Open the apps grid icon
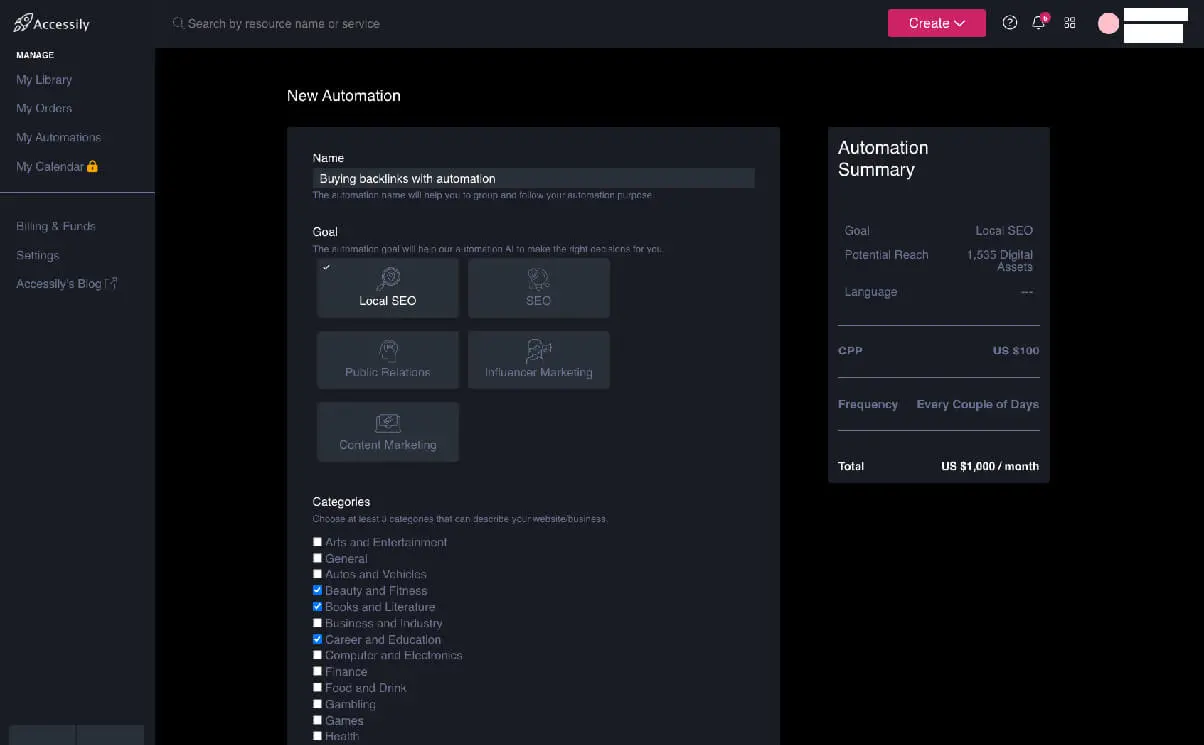The image size is (1204, 745). tap(1070, 23)
